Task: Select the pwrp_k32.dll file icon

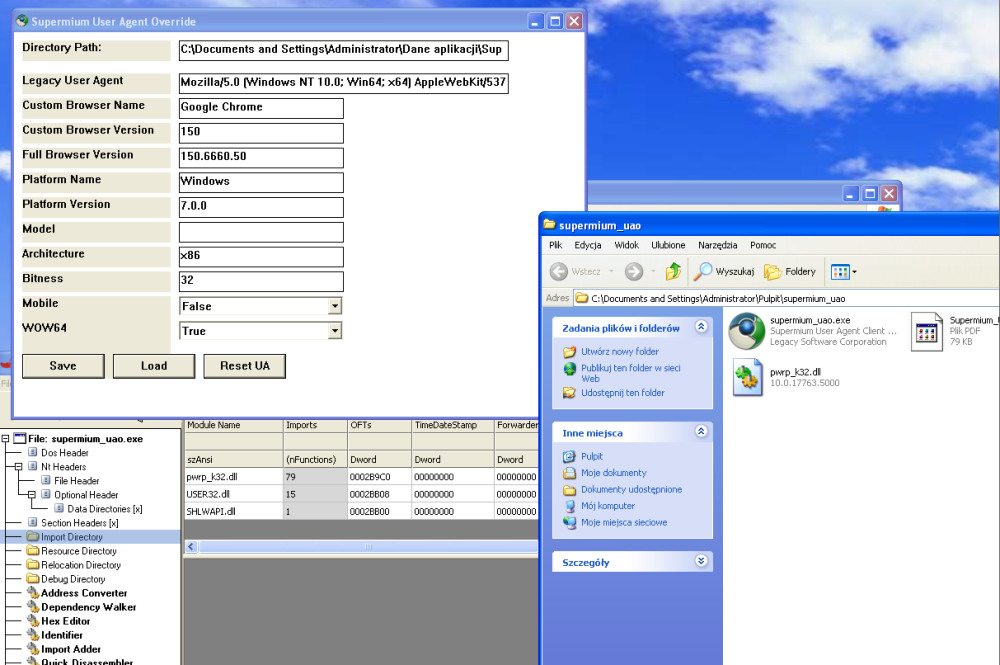Action: click(x=747, y=377)
